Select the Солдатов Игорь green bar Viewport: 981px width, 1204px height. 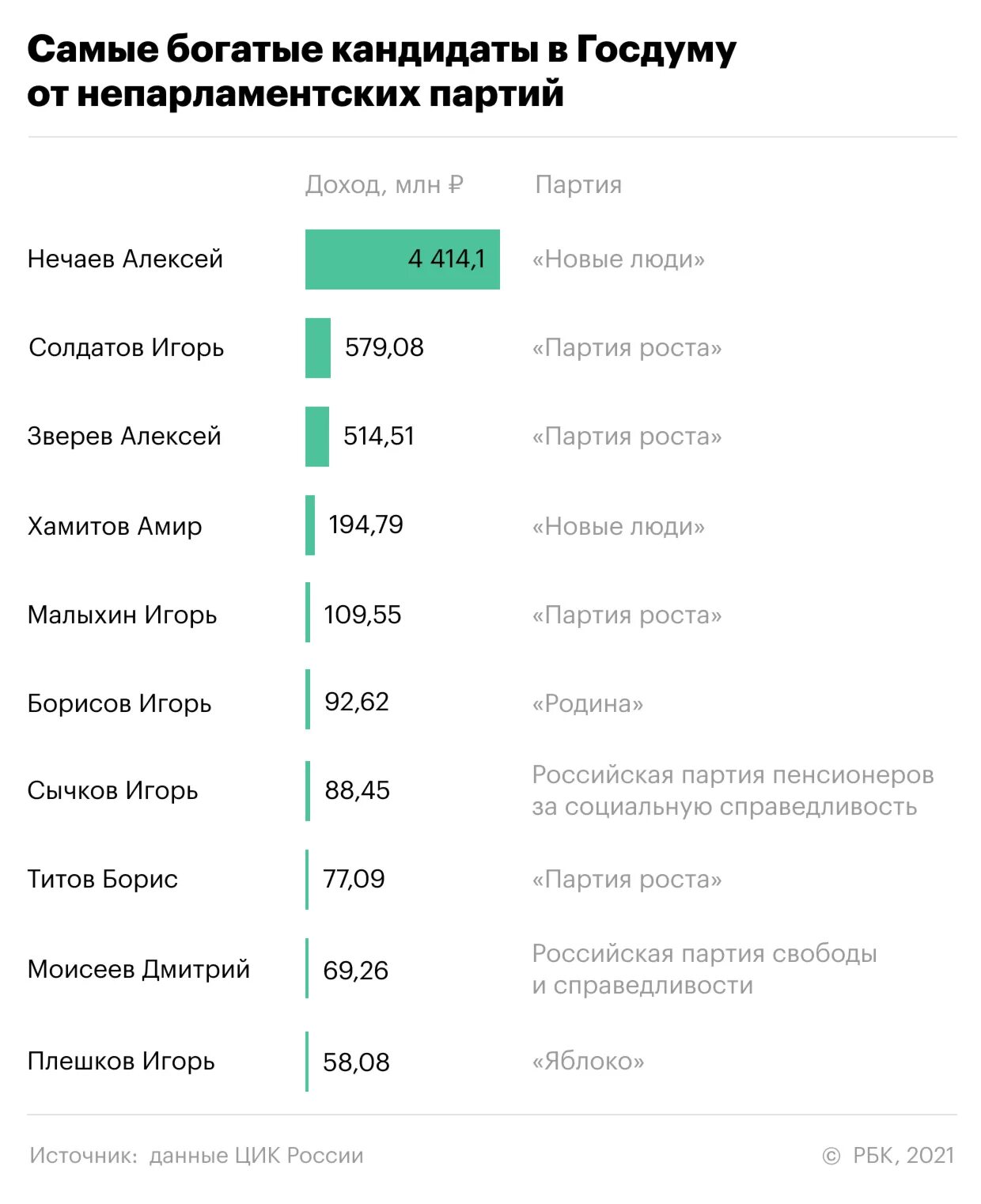318,348
